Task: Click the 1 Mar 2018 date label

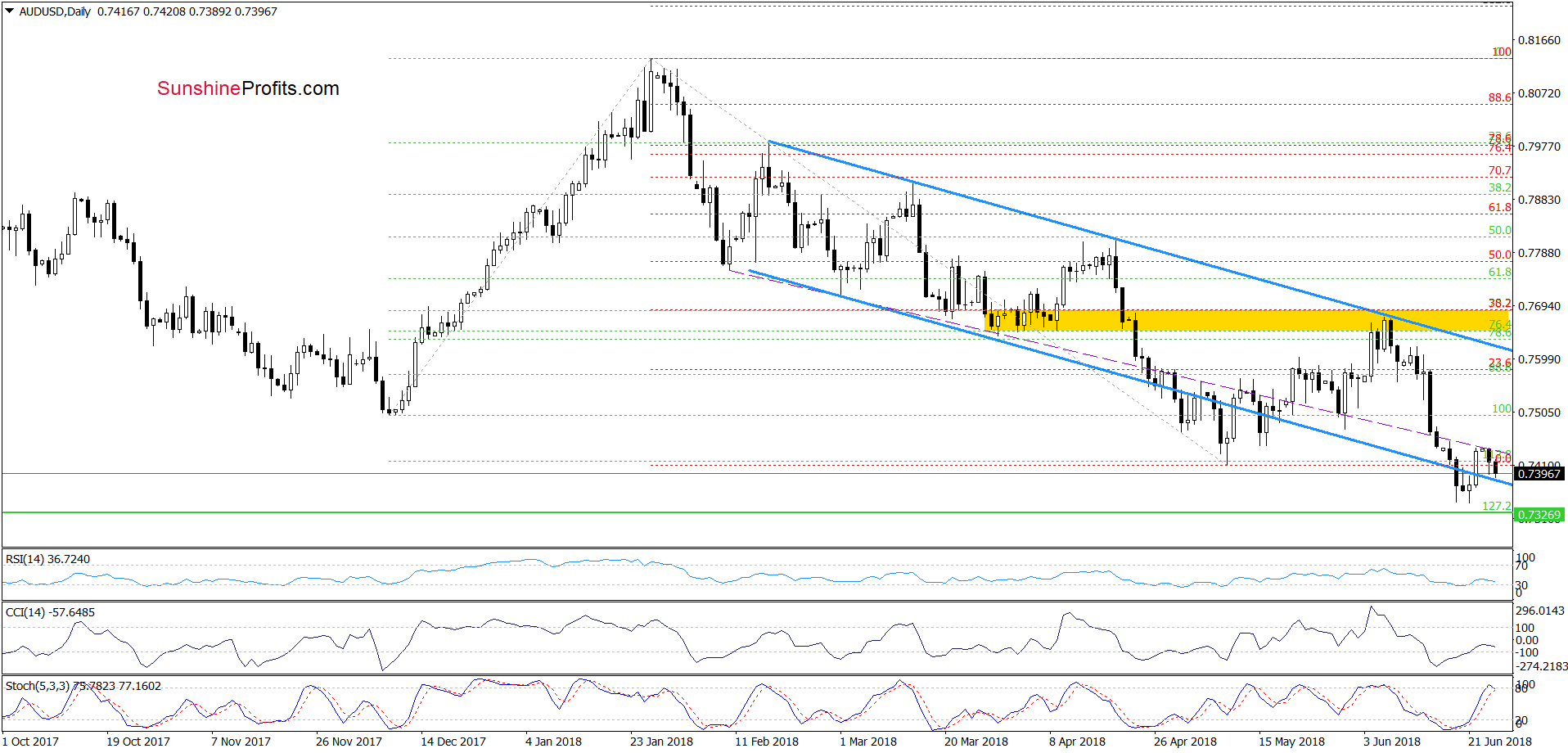Action: [x=868, y=742]
